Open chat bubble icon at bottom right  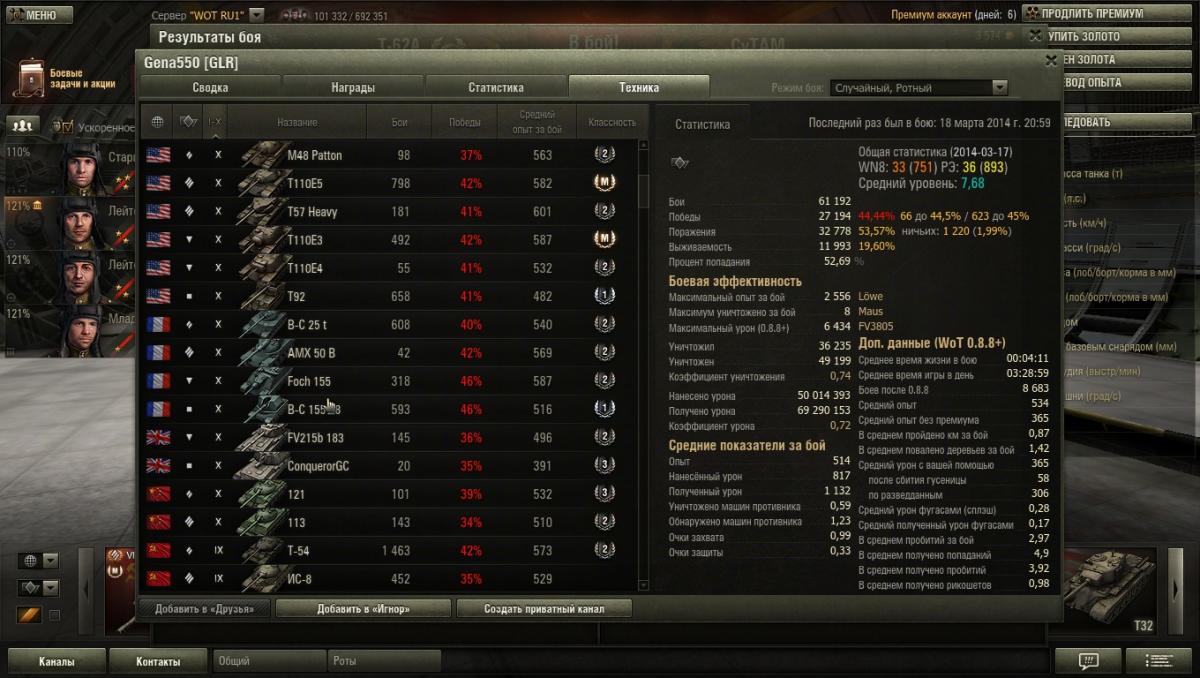[x=1088, y=661]
